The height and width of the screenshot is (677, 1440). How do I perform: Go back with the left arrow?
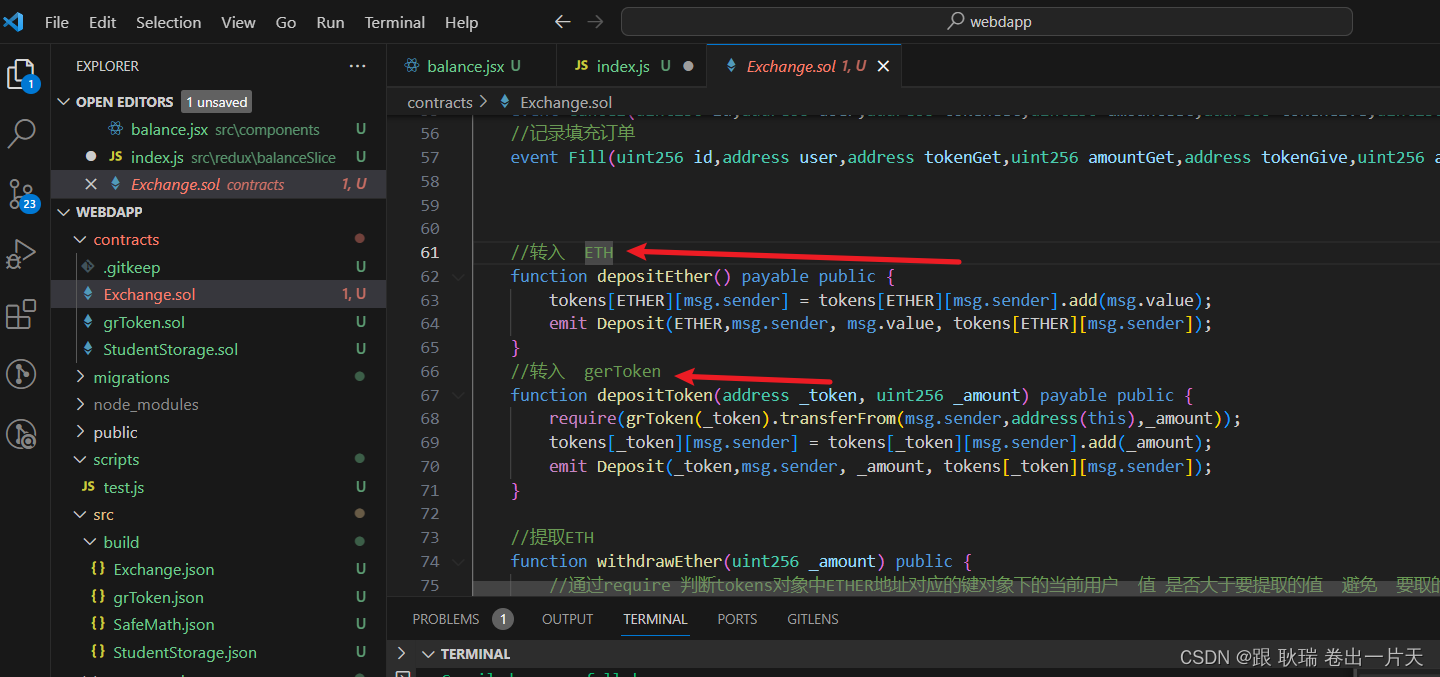[563, 22]
